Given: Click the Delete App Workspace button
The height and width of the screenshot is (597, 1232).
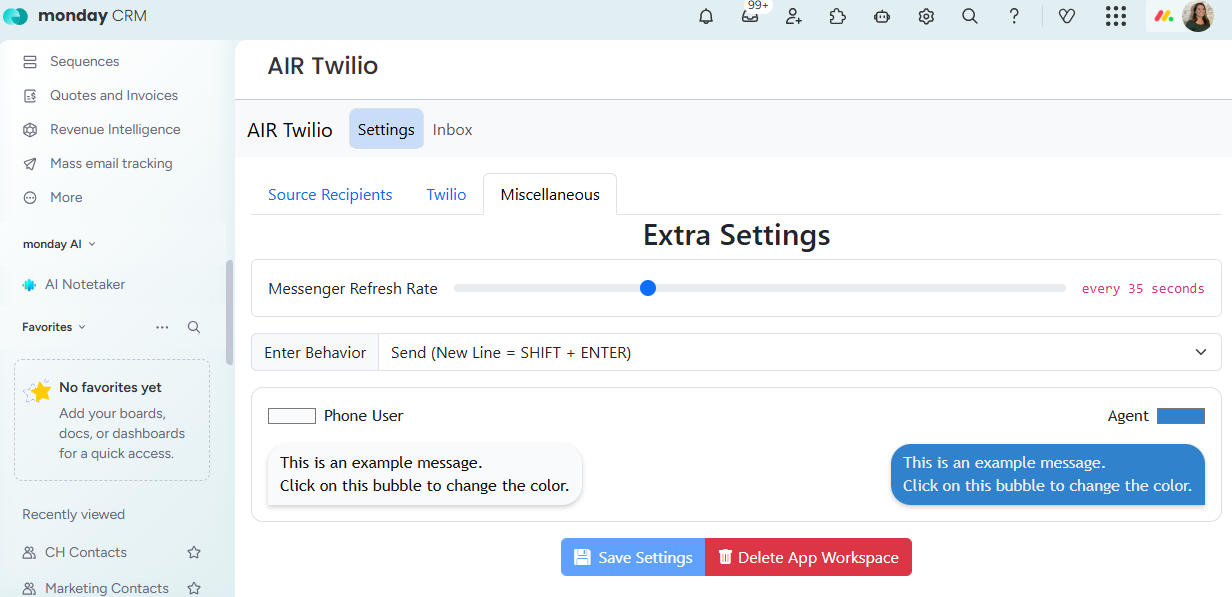Looking at the screenshot, I should [808, 557].
